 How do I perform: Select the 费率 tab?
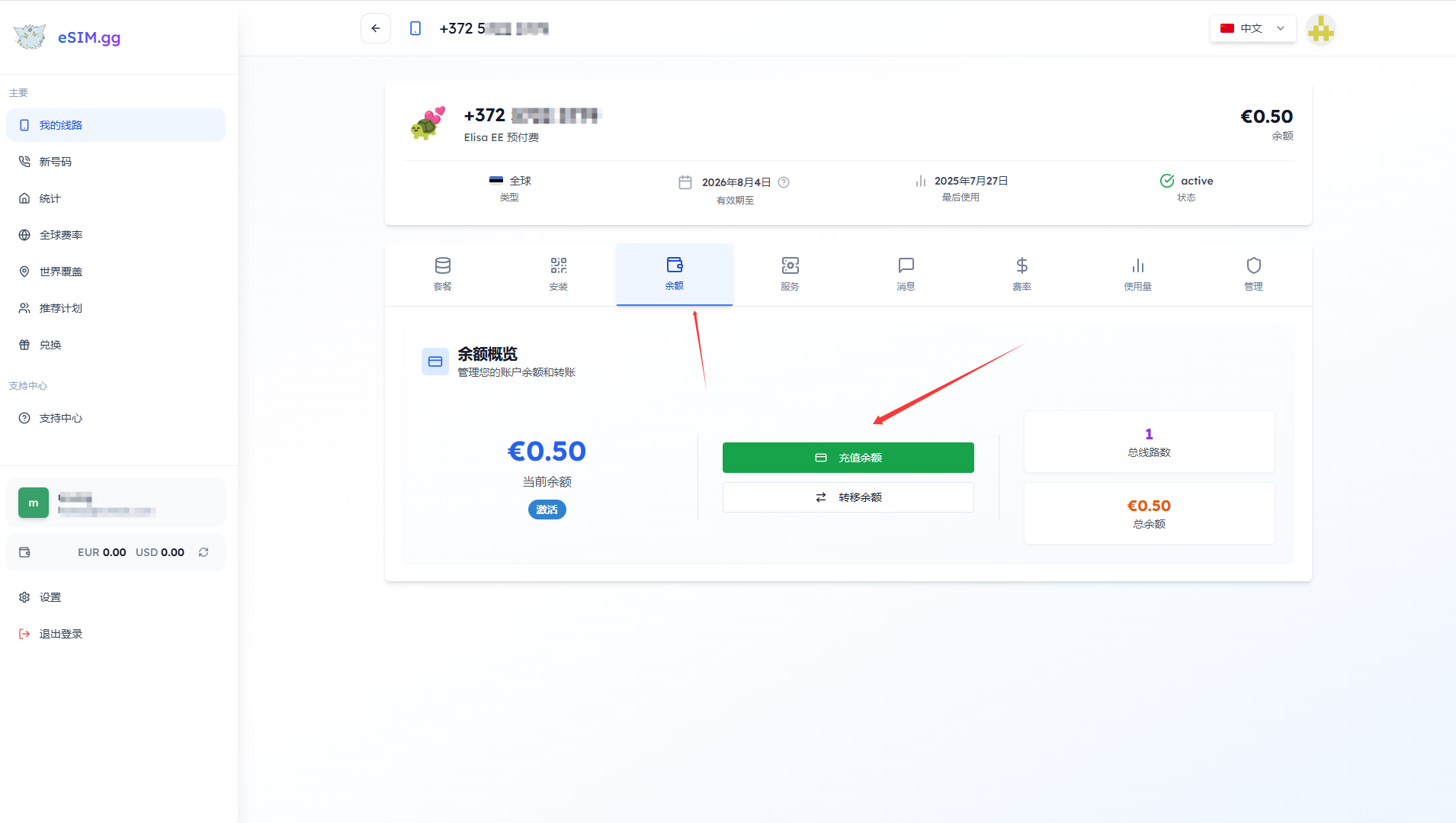(1021, 274)
